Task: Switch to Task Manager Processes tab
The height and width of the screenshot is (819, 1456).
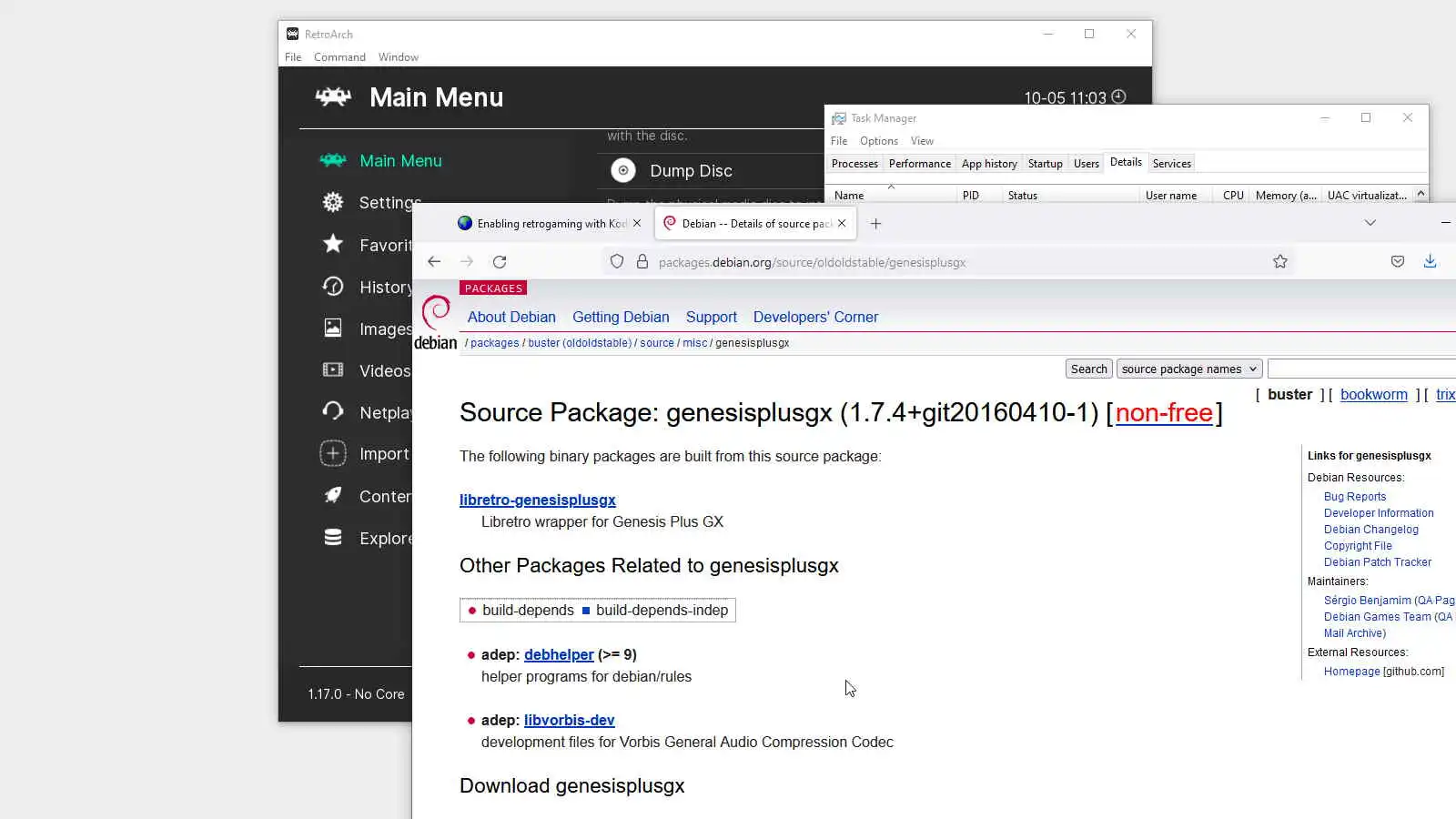Action: (x=854, y=164)
